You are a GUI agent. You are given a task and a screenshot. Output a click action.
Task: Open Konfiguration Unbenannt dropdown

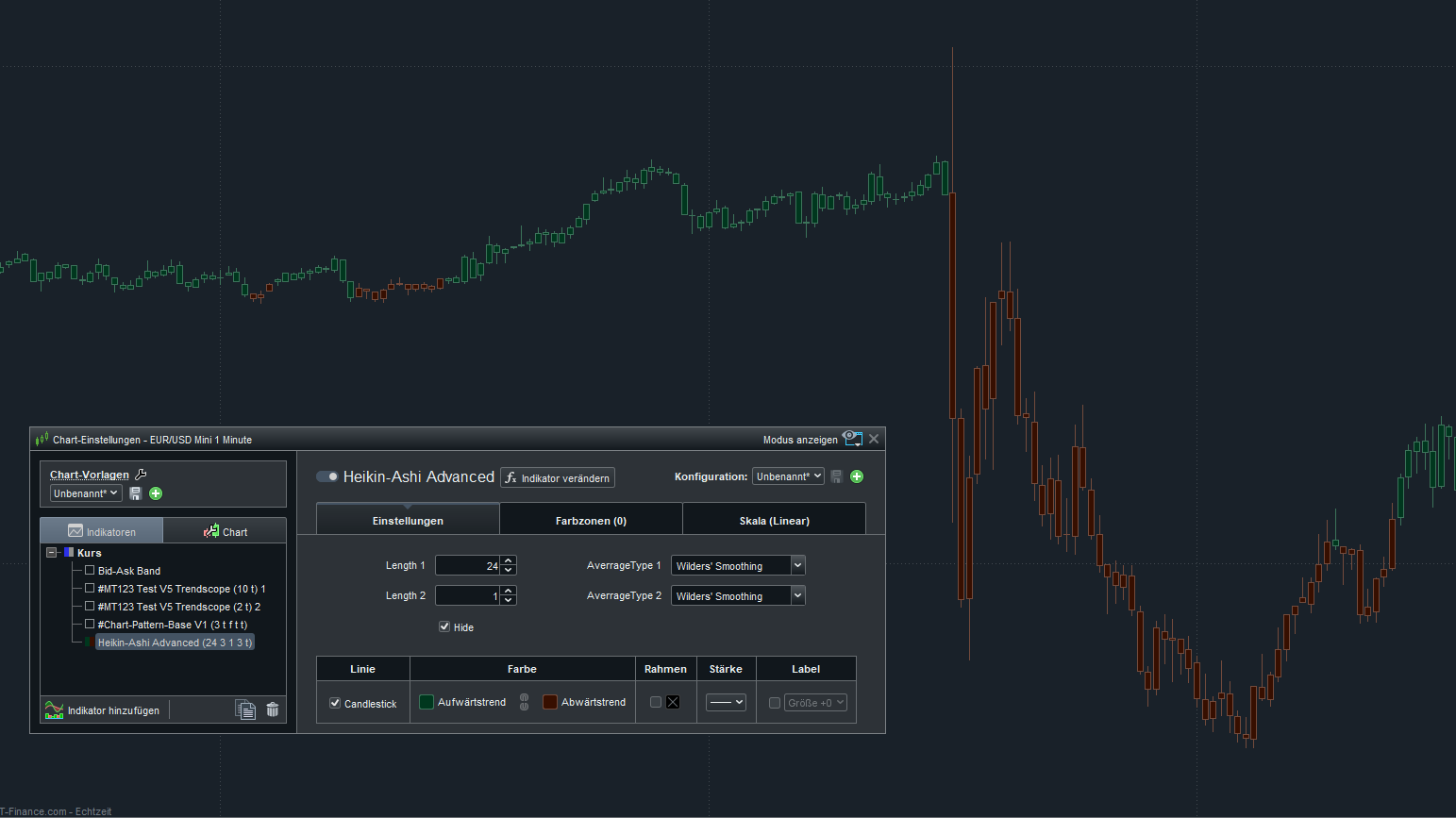click(x=788, y=476)
